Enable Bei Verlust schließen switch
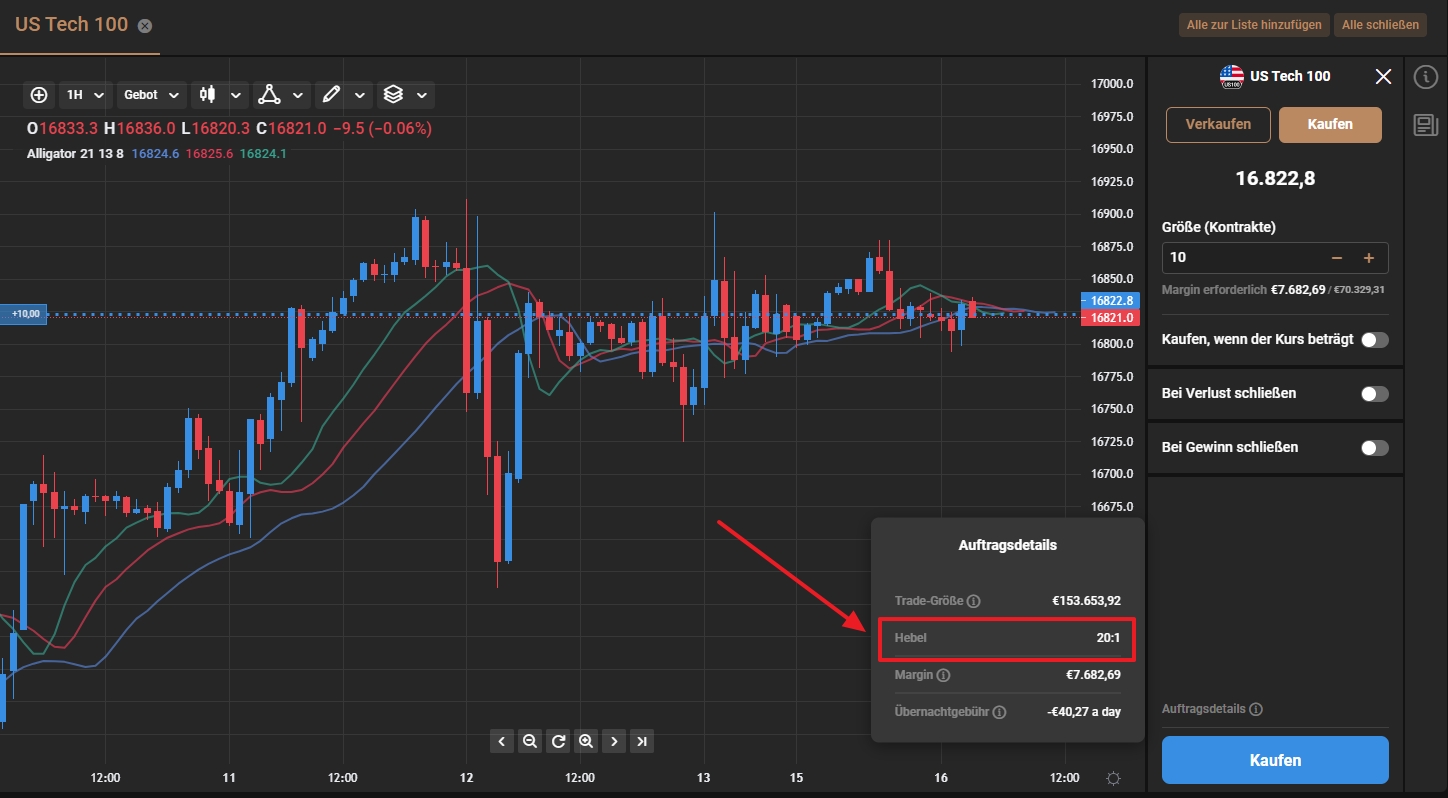The height and width of the screenshot is (798, 1448). (1375, 394)
